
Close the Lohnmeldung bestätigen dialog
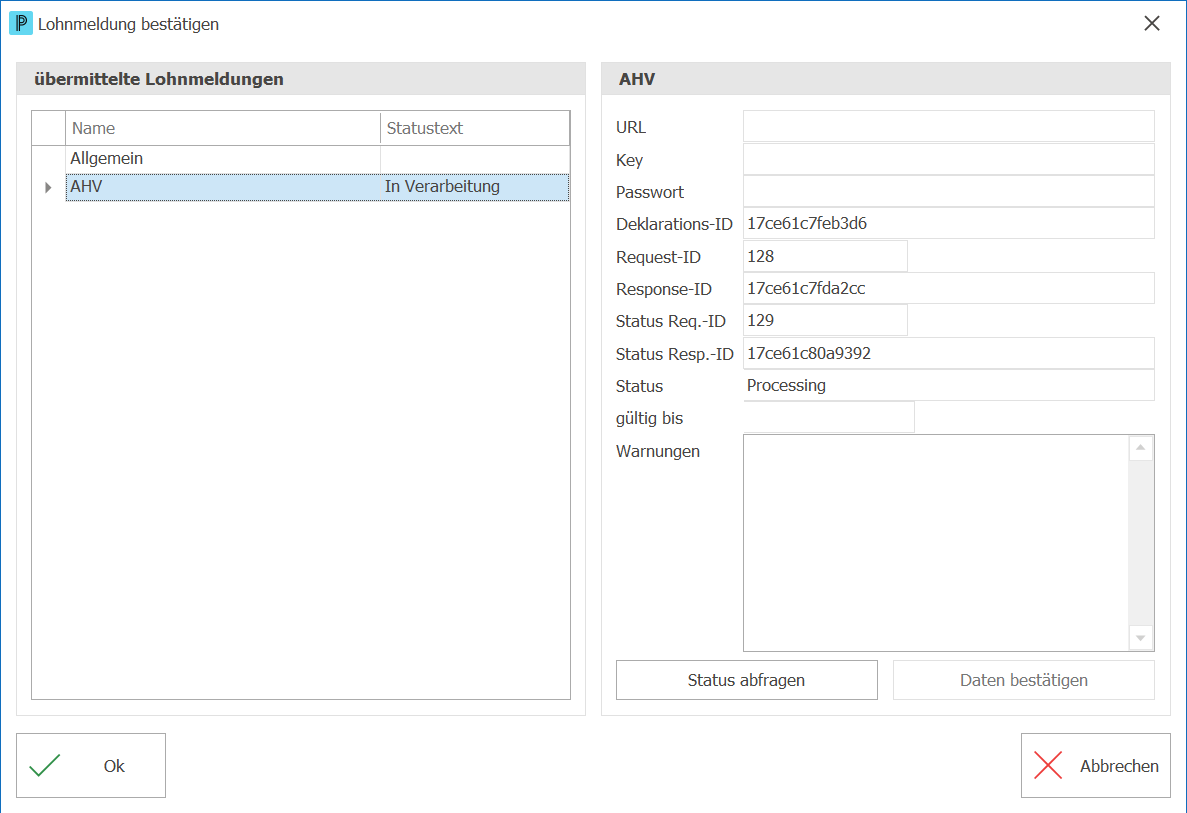(1151, 23)
